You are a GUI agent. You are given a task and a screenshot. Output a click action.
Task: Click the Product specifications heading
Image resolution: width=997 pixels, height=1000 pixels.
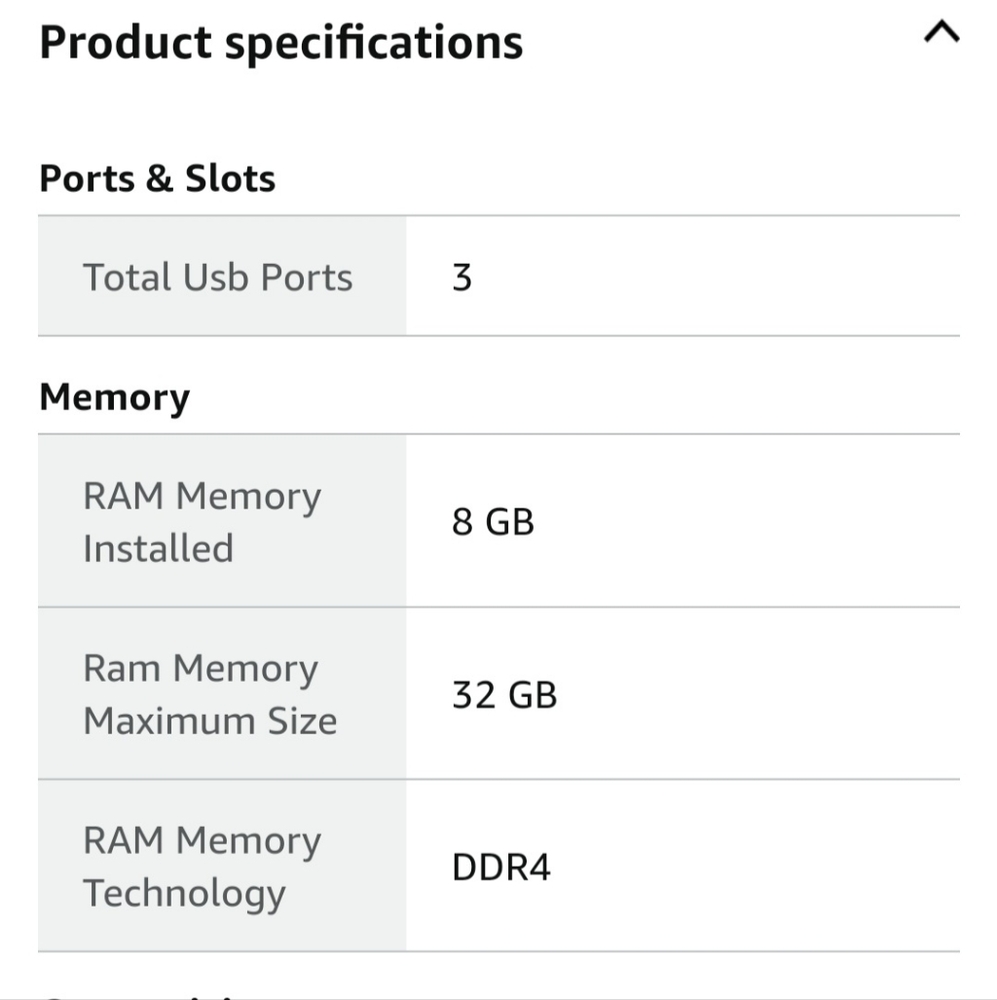click(281, 43)
